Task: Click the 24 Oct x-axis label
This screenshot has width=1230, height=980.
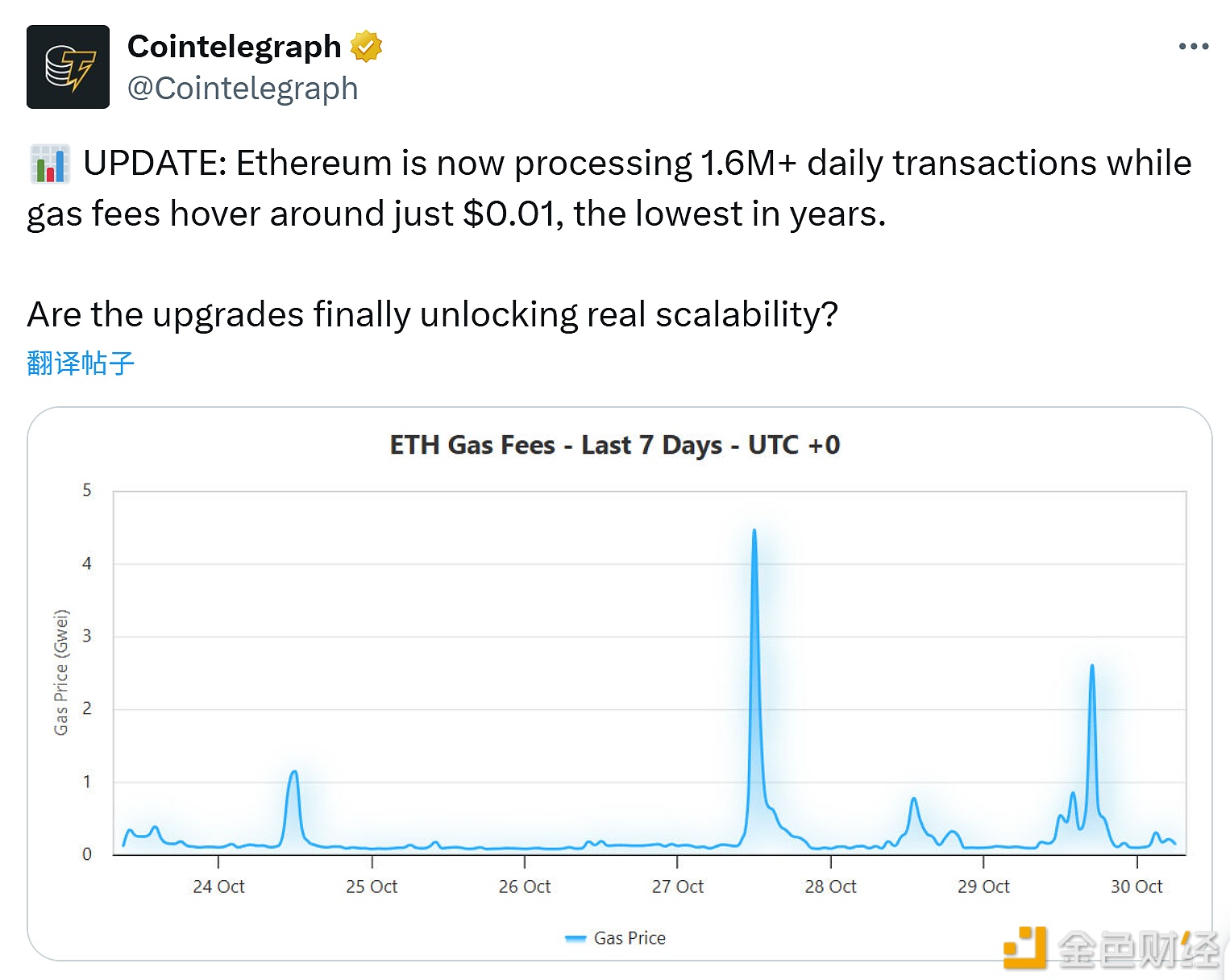Action: click(218, 887)
